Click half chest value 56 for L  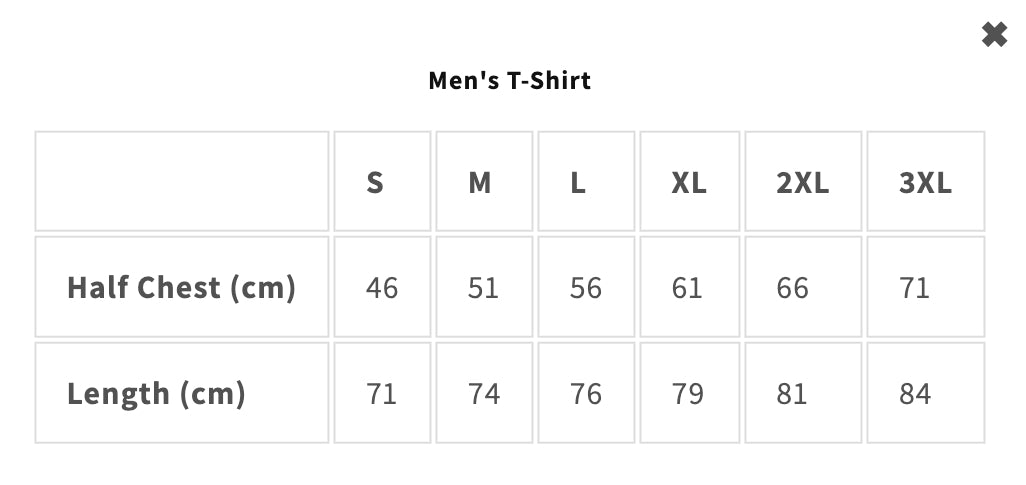tap(586, 288)
